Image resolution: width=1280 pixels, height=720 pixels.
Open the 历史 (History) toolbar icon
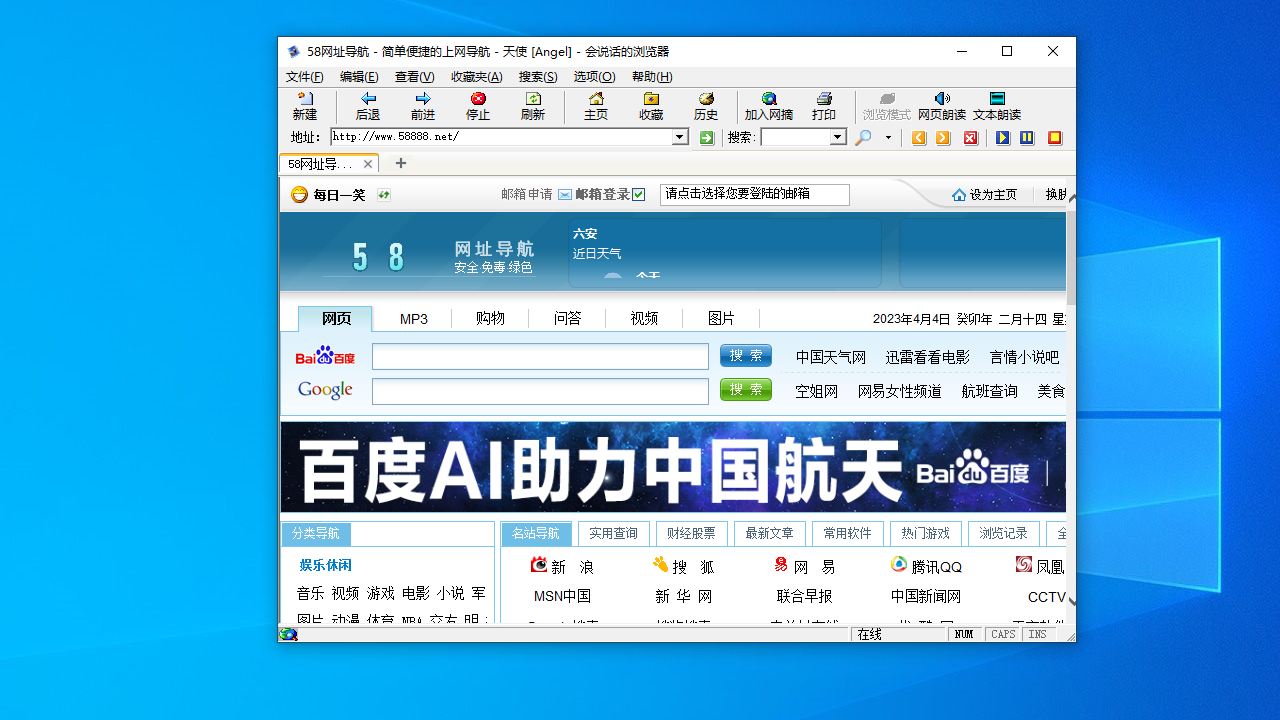coord(705,106)
